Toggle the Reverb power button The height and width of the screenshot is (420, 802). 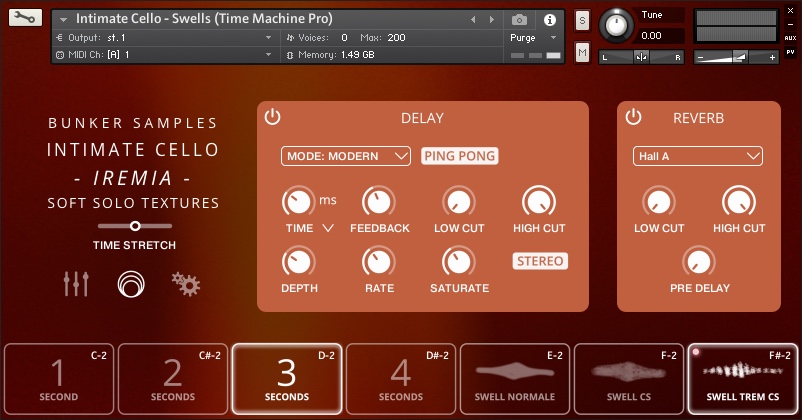(x=632, y=117)
